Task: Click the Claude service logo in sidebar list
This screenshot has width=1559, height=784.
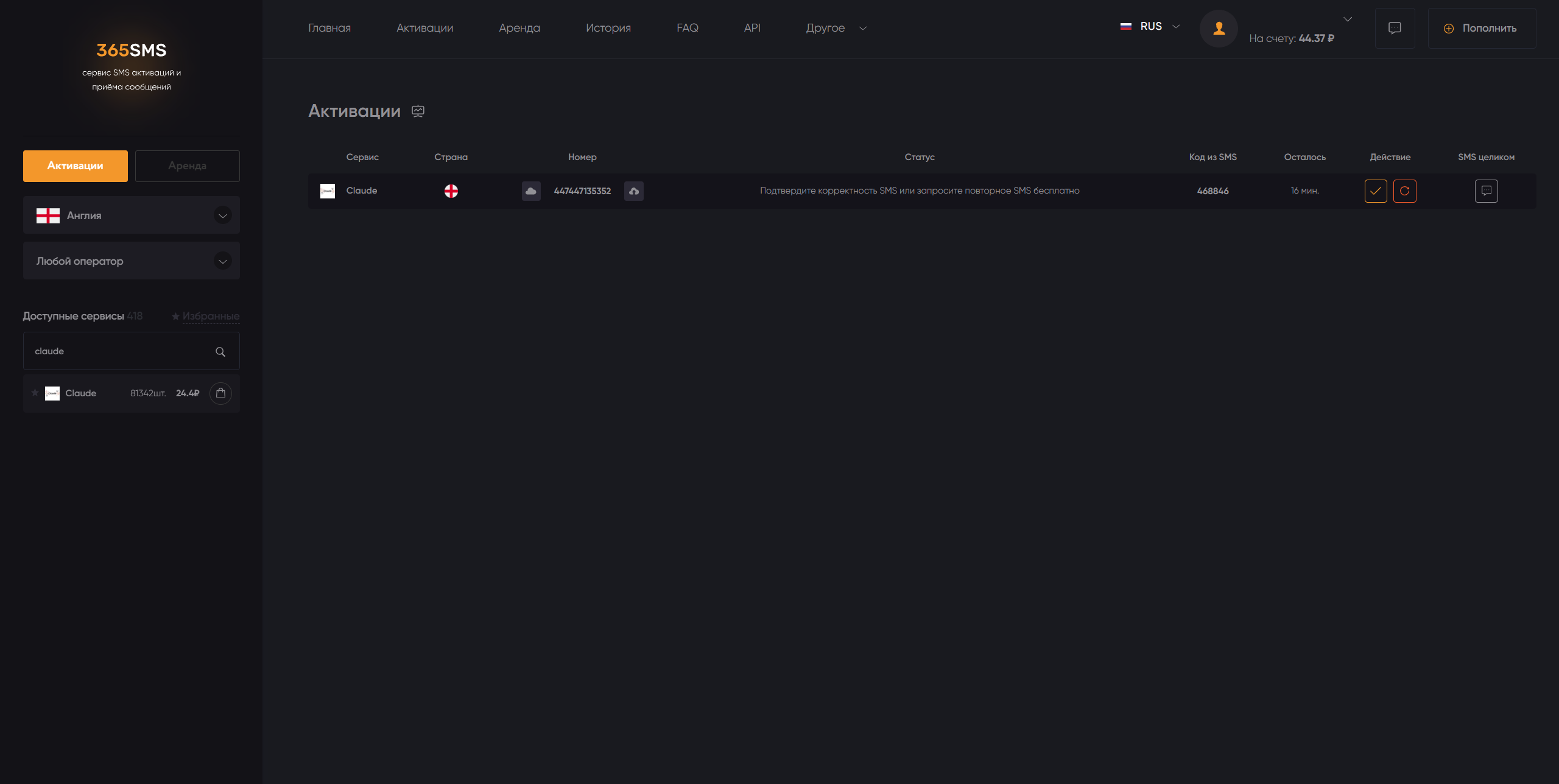Action: 52,393
